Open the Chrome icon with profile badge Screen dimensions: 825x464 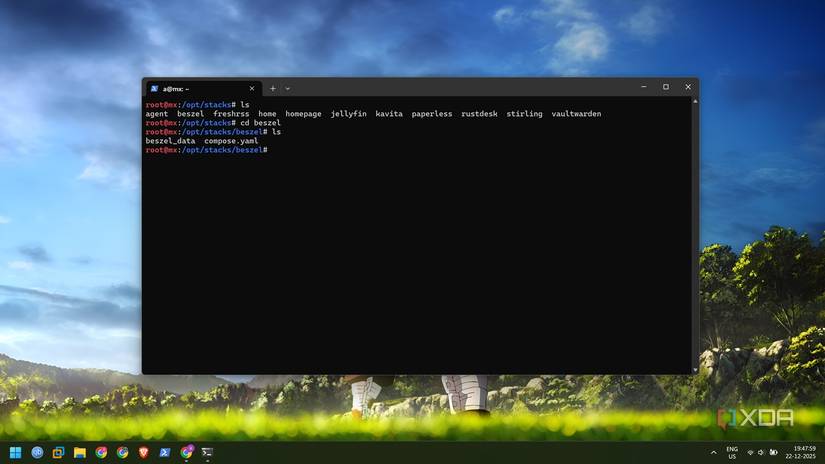(x=186, y=452)
